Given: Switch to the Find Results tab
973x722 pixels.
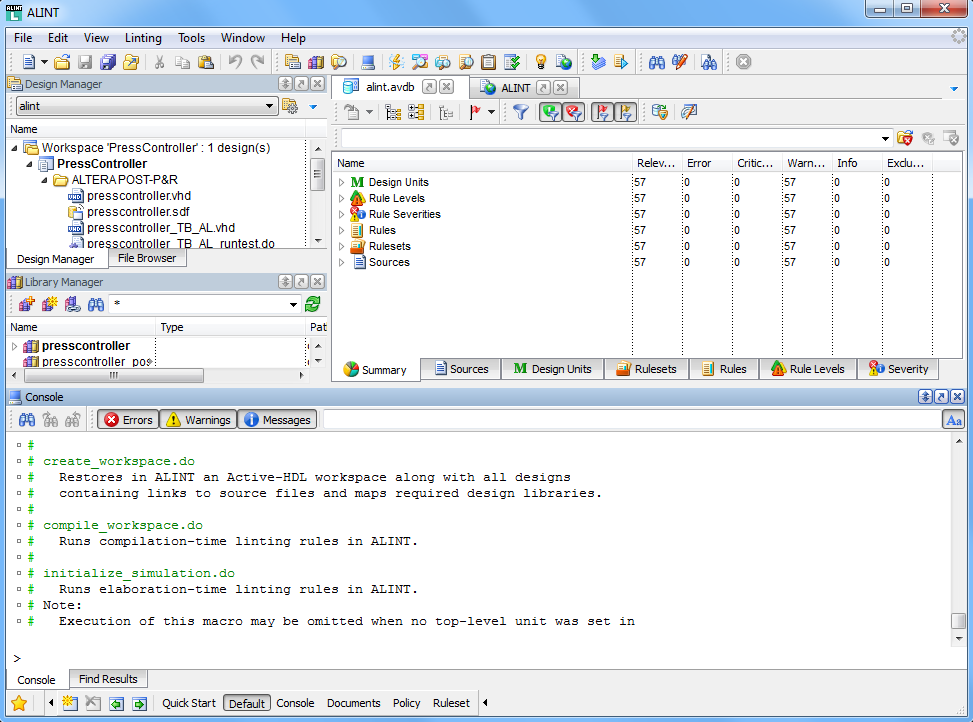Looking at the screenshot, I should coord(108,679).
